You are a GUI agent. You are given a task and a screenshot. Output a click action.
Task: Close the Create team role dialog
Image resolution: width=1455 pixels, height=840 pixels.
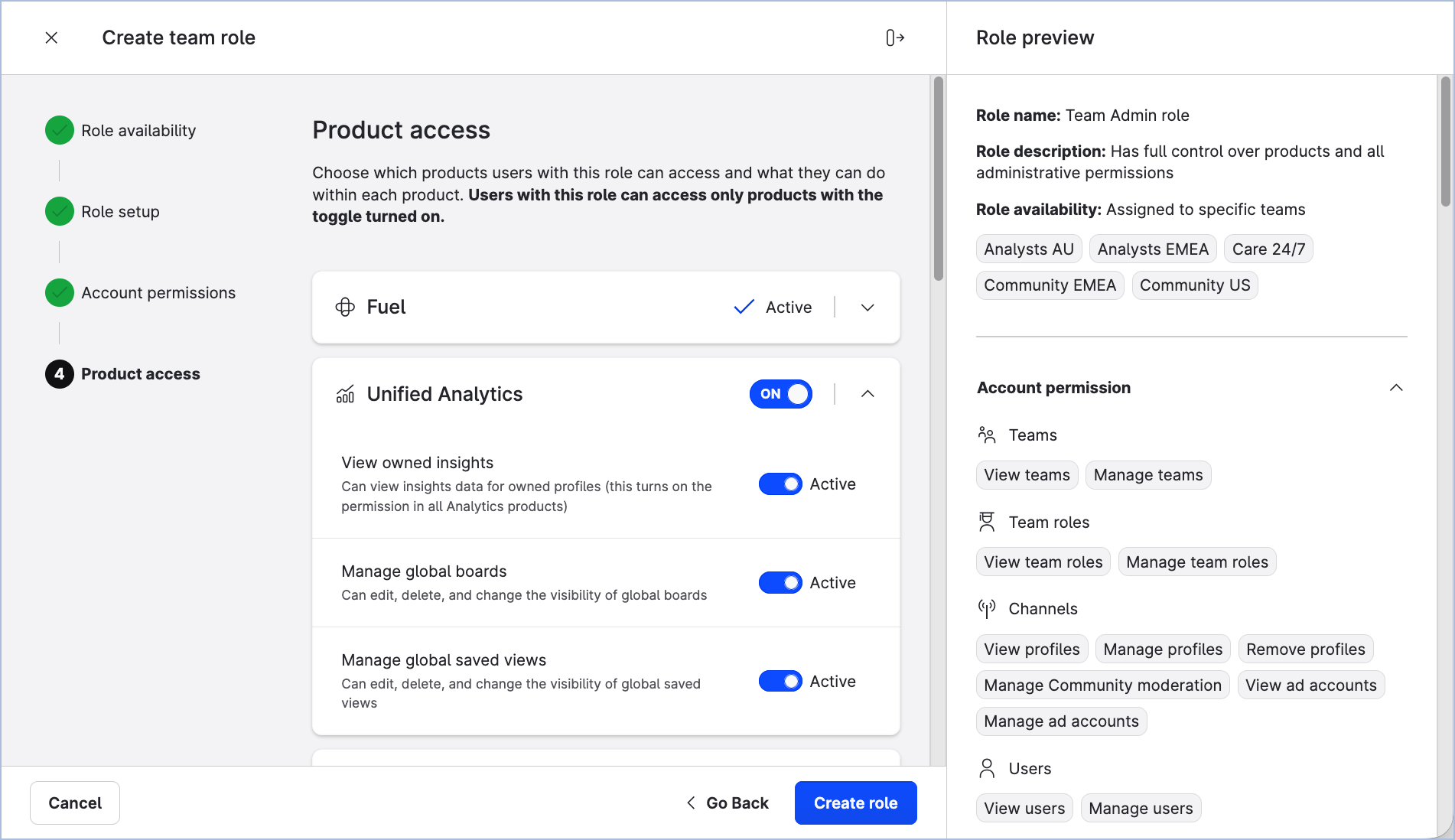[x=51, y=37]
